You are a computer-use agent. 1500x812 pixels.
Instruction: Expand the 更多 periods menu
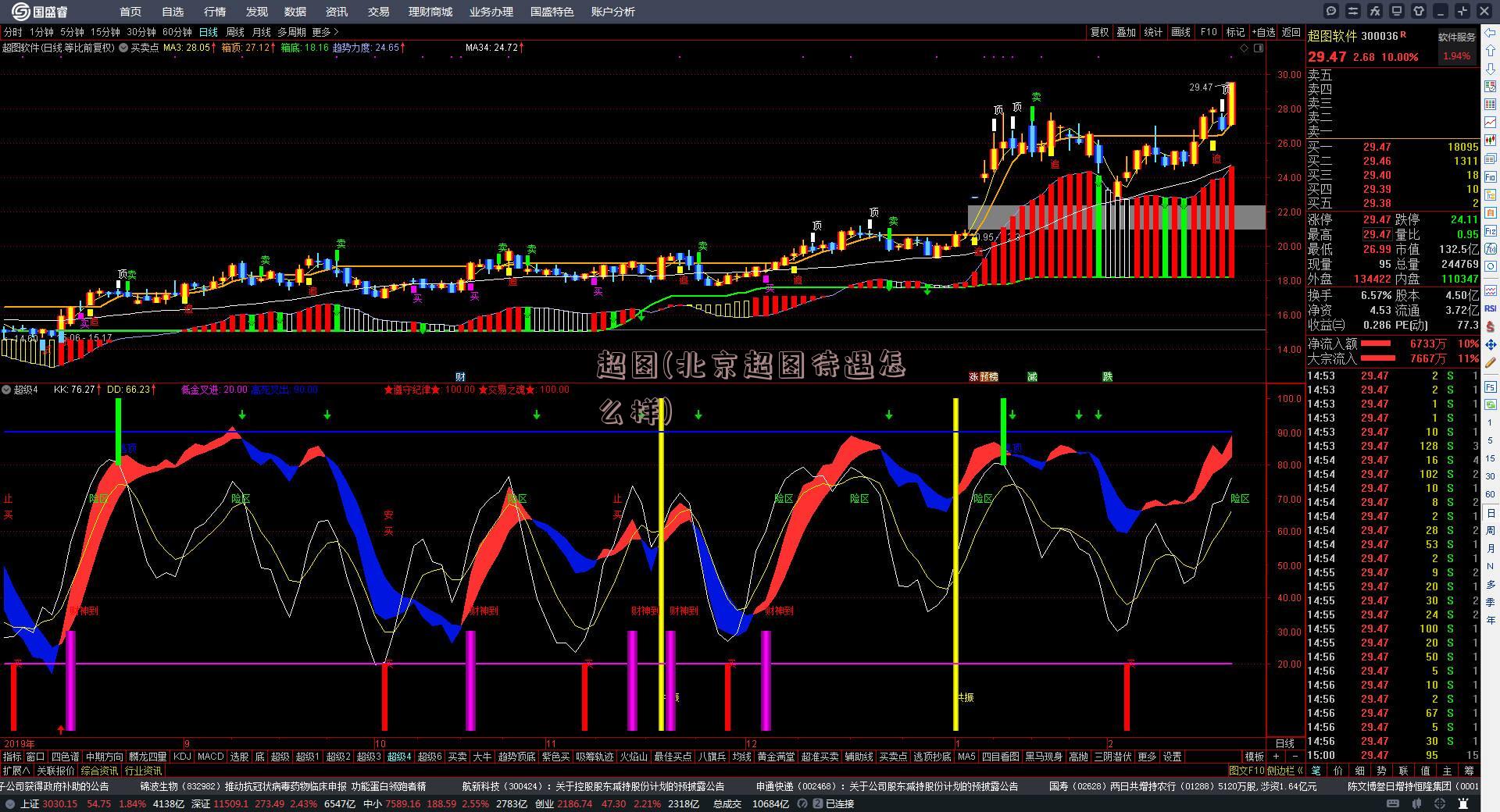coord(325,32)
